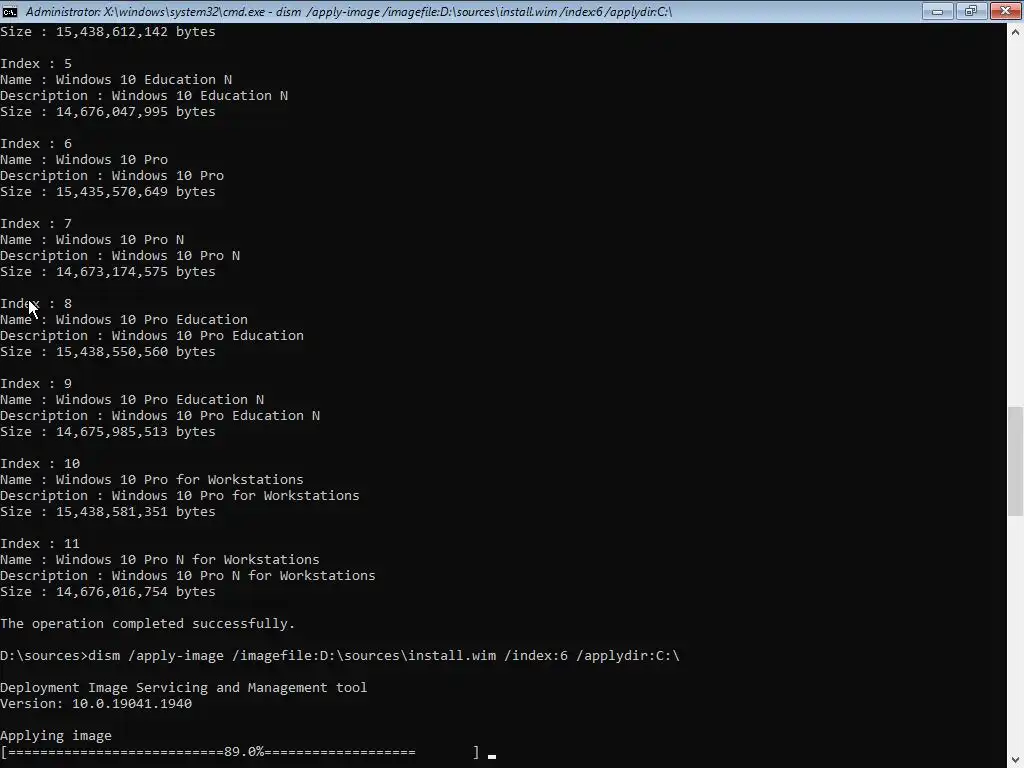Click the text 'Index : 5'
The height and width of the screenshot is (768, 1024).
point(36,63)
